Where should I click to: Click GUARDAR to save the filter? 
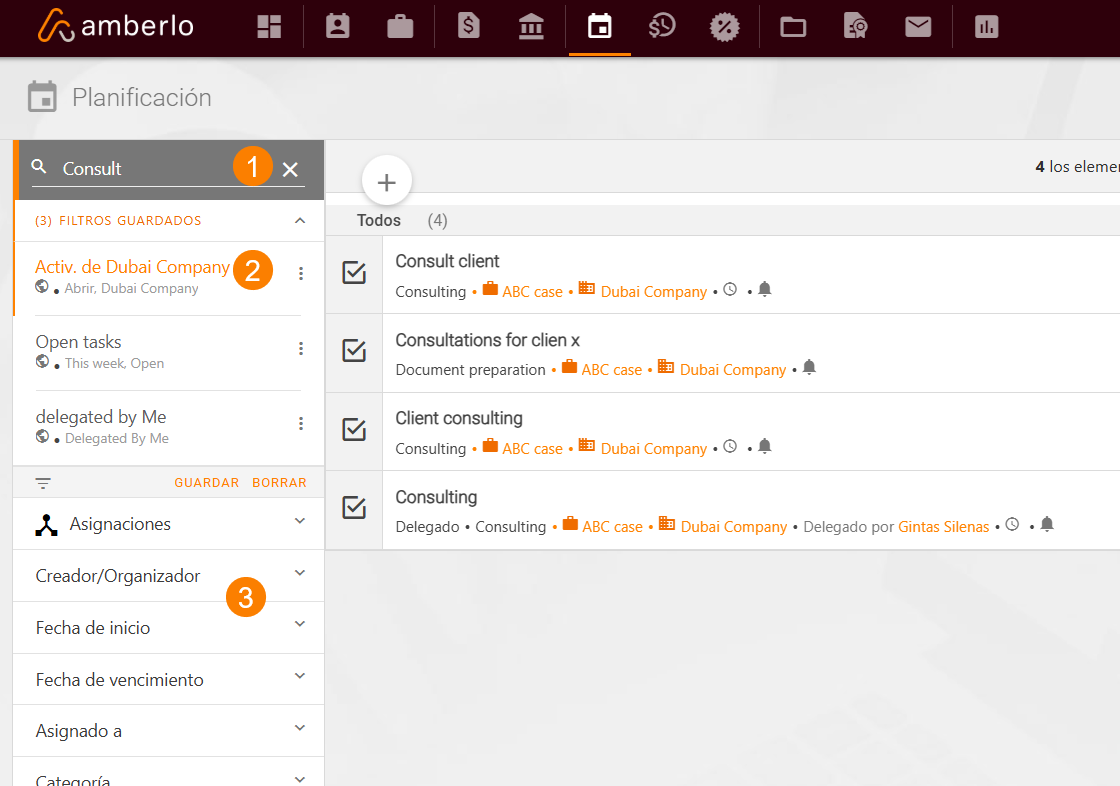pyautogui.click(x=207, y=482)
